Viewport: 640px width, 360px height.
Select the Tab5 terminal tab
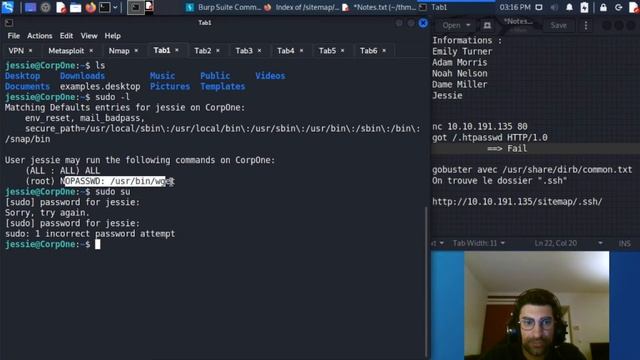(327, 51)
